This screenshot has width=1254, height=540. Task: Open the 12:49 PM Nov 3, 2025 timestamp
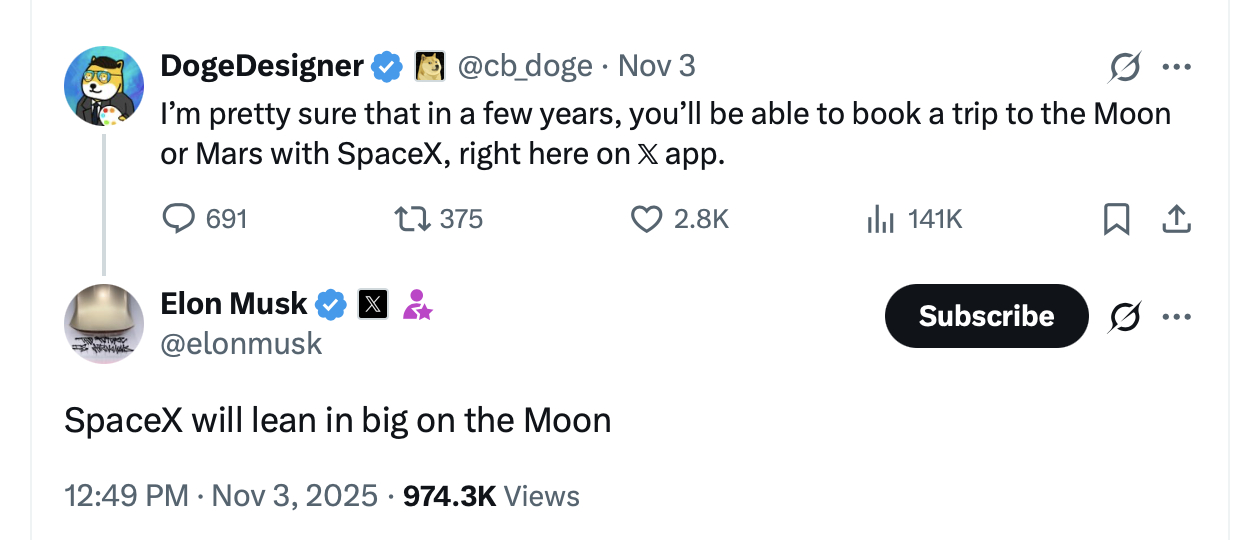(x=221, y=495)
